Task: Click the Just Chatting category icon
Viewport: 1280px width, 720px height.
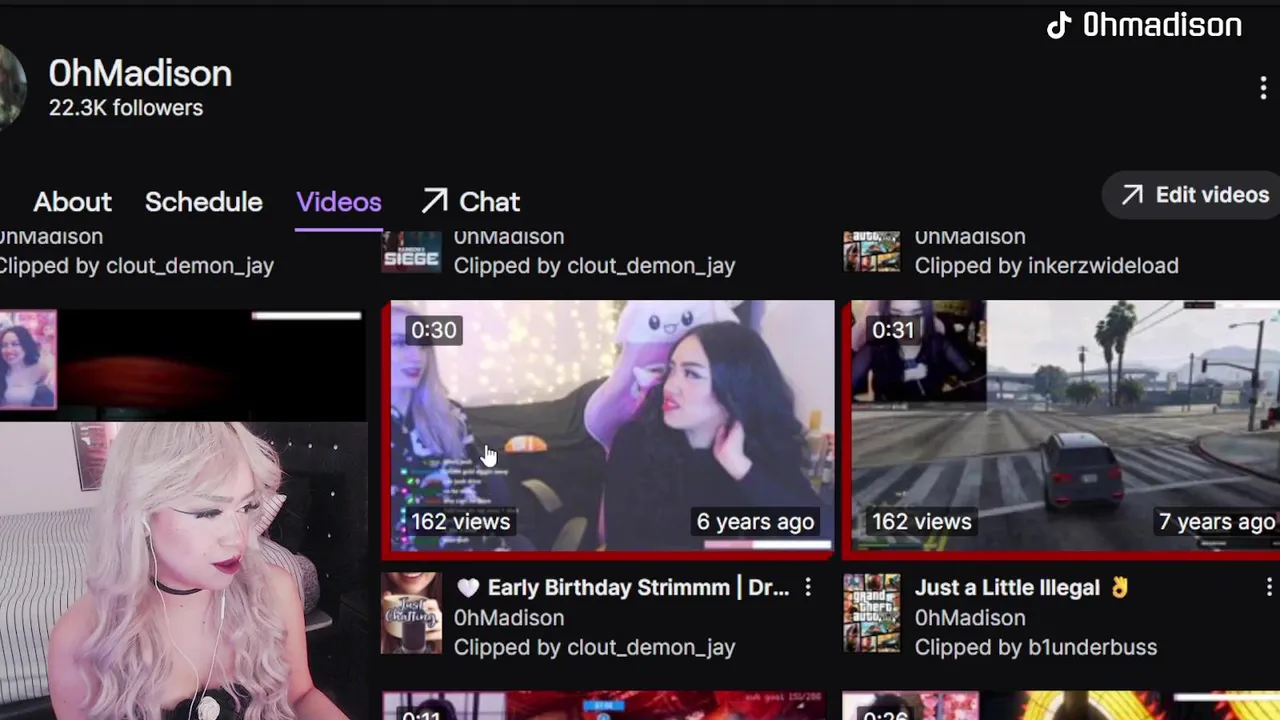Action: (x=411, y=613)
